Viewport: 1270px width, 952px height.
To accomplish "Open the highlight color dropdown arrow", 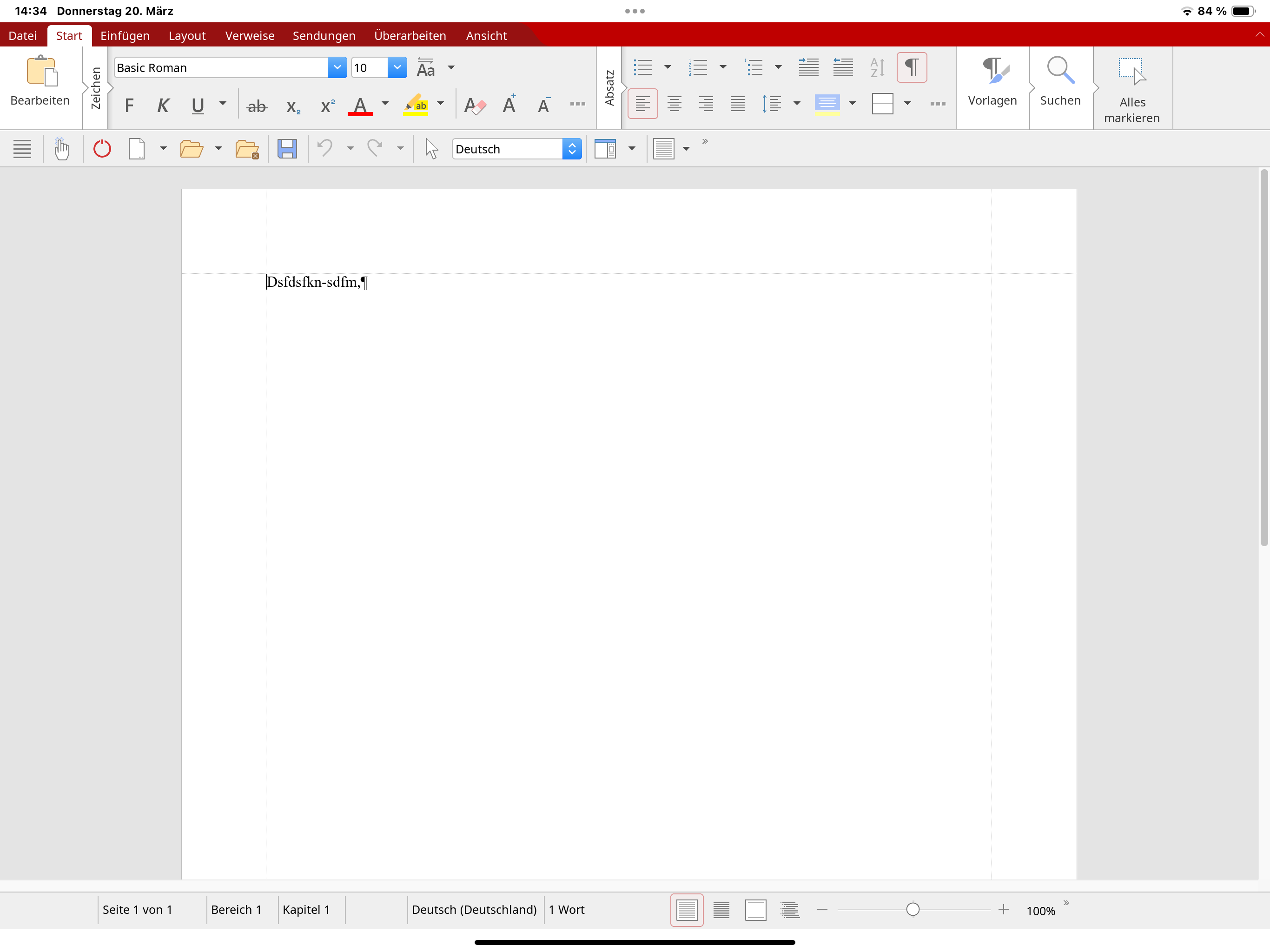I will [440, 104].
